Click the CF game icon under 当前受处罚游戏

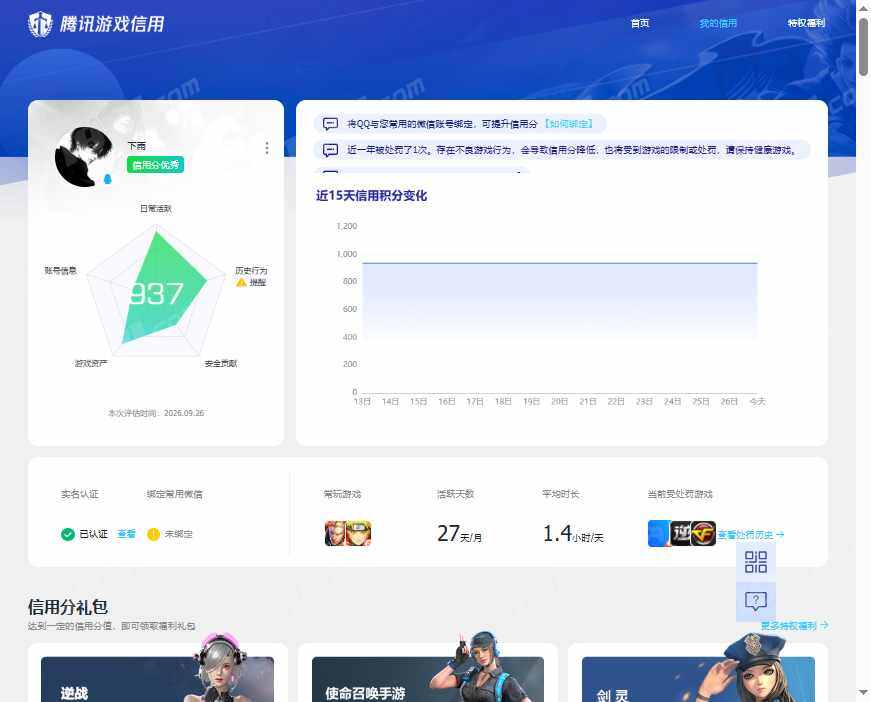[x=704, y=533]
